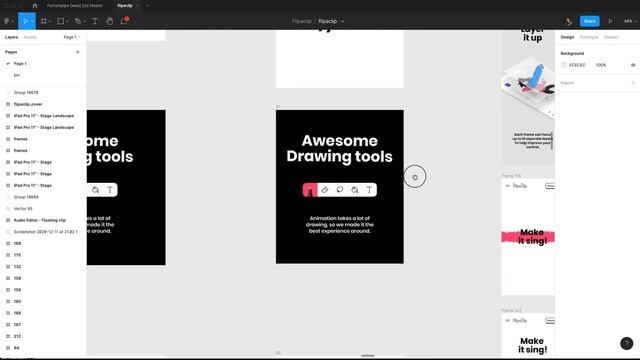Screen dimensions: 640x360
Task: Open the Pen tool dropdown arrow
Action: coord(84,21)
